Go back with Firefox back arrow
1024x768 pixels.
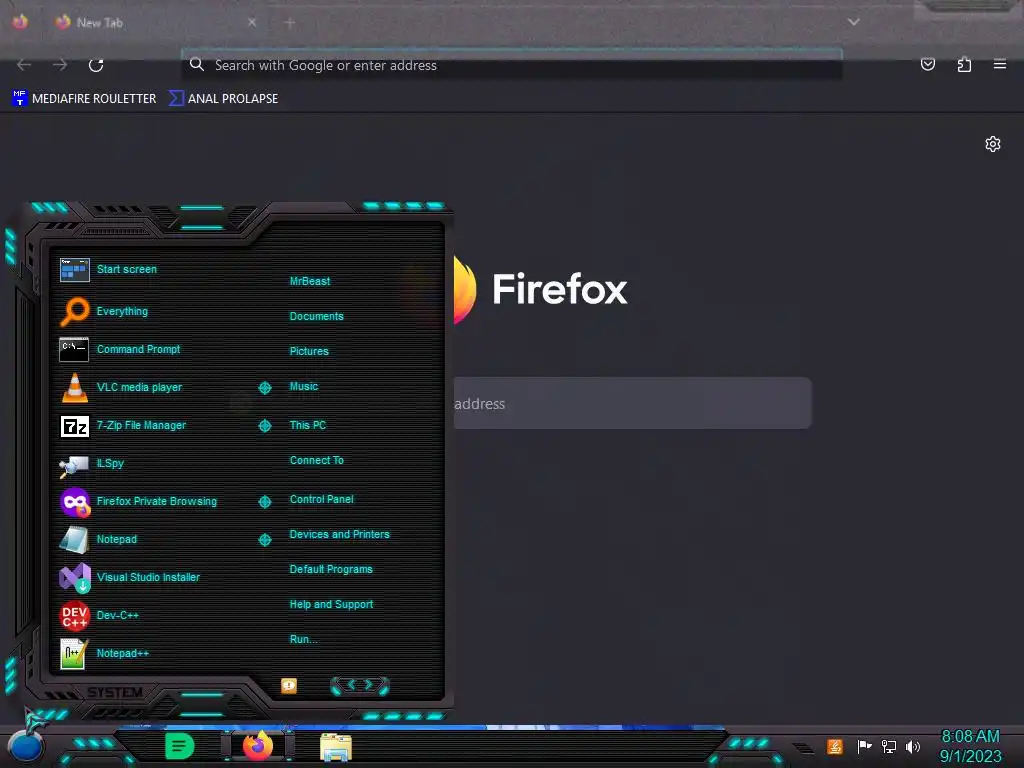tap(24, 65)
